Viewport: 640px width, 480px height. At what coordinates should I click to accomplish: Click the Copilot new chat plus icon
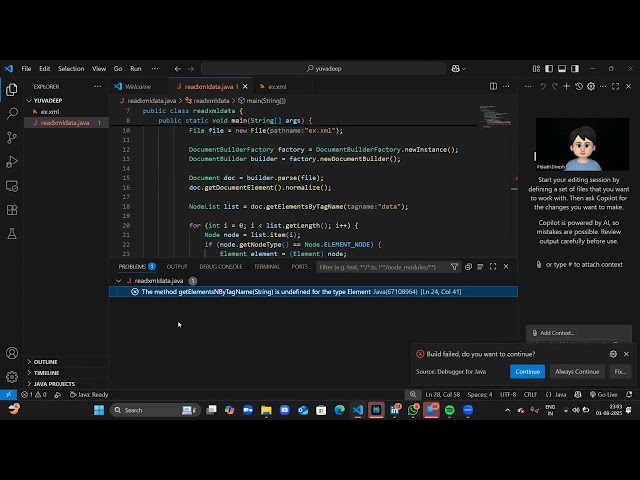pyautogui.click(x=567, y=86)
